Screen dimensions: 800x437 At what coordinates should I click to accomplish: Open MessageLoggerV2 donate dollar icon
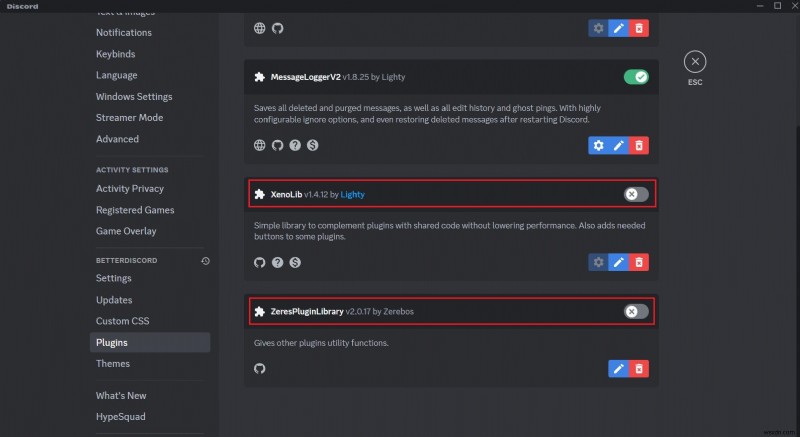(x=313, y=145)
